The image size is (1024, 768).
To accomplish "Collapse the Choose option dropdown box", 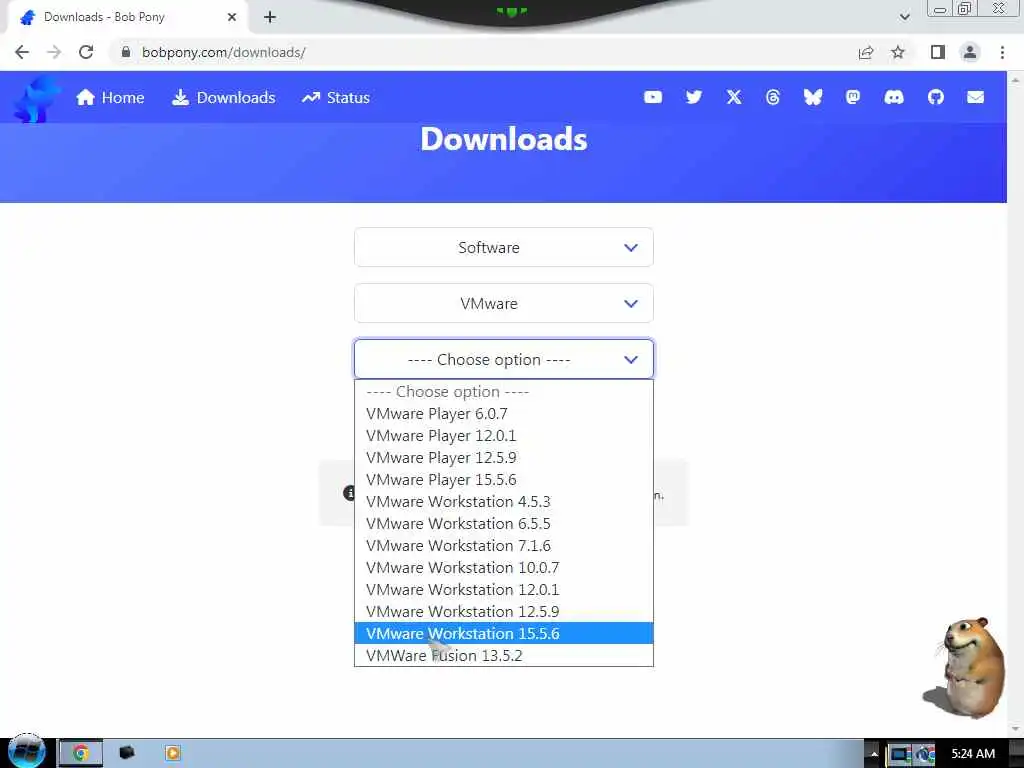I will point(504,359).
